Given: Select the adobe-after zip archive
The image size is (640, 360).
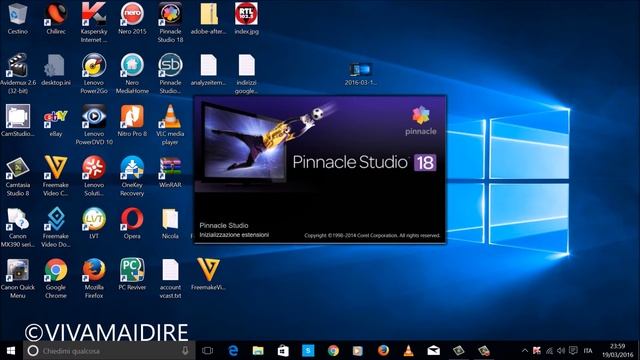Looking at the screenshot, I should pyautogui.click(x=208, y=18).
